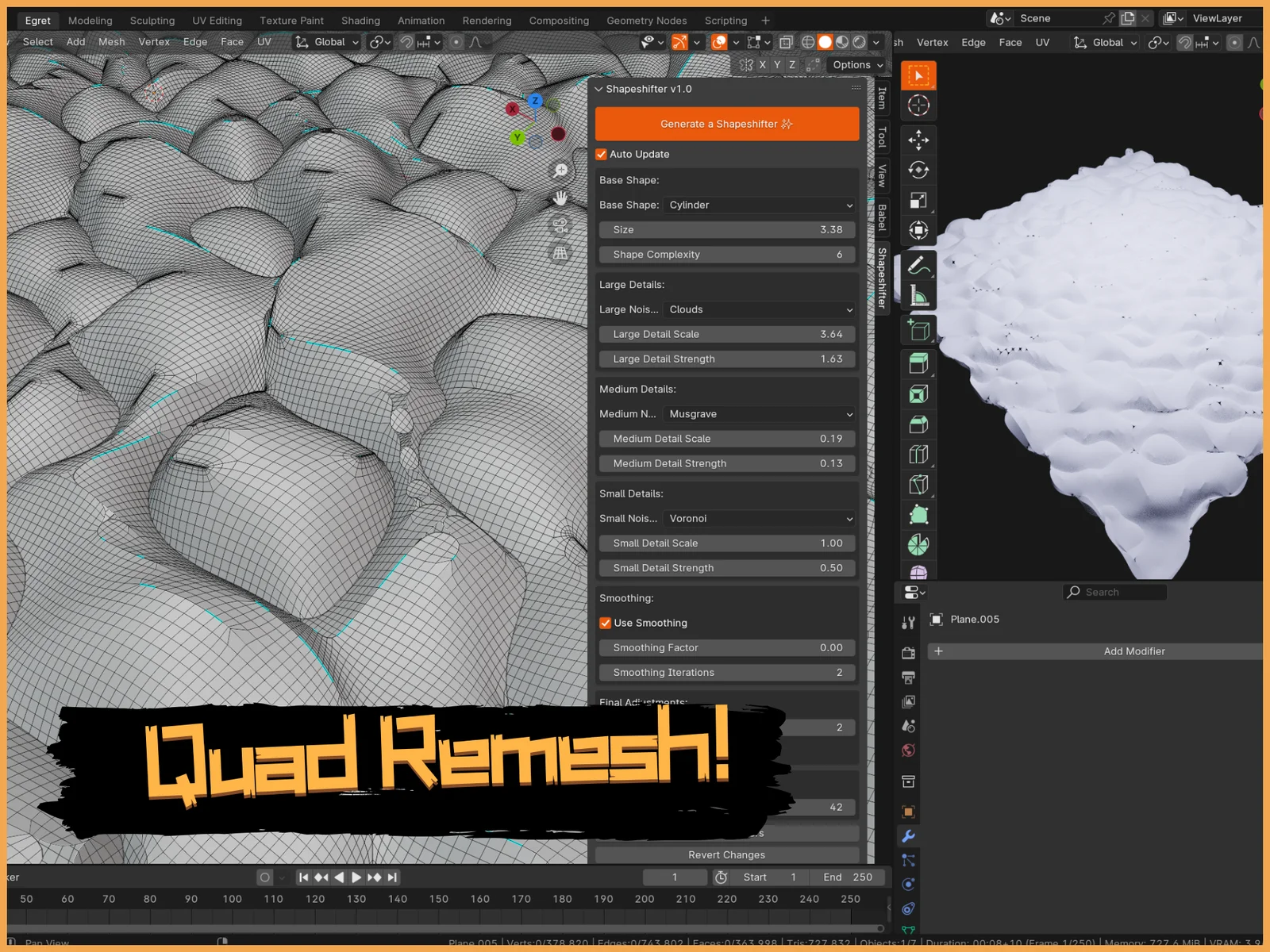The height and width of the screenshot is (952, 1270).
Task: Open the Mesh menu in header
Action: coord(111,42)
